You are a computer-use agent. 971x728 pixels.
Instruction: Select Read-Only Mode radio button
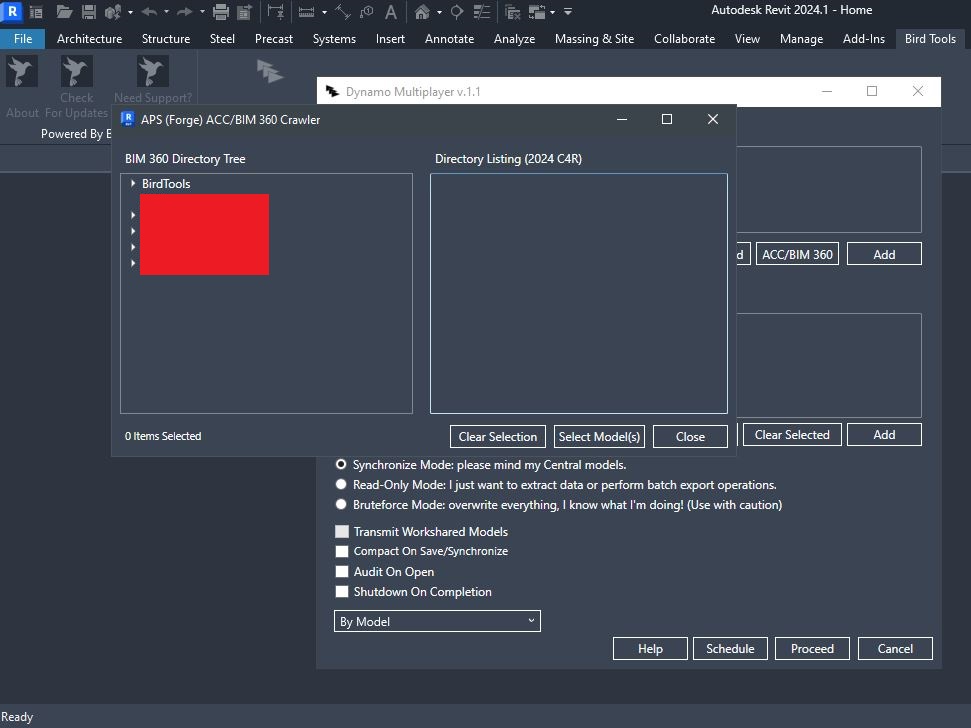click(341, 484)
